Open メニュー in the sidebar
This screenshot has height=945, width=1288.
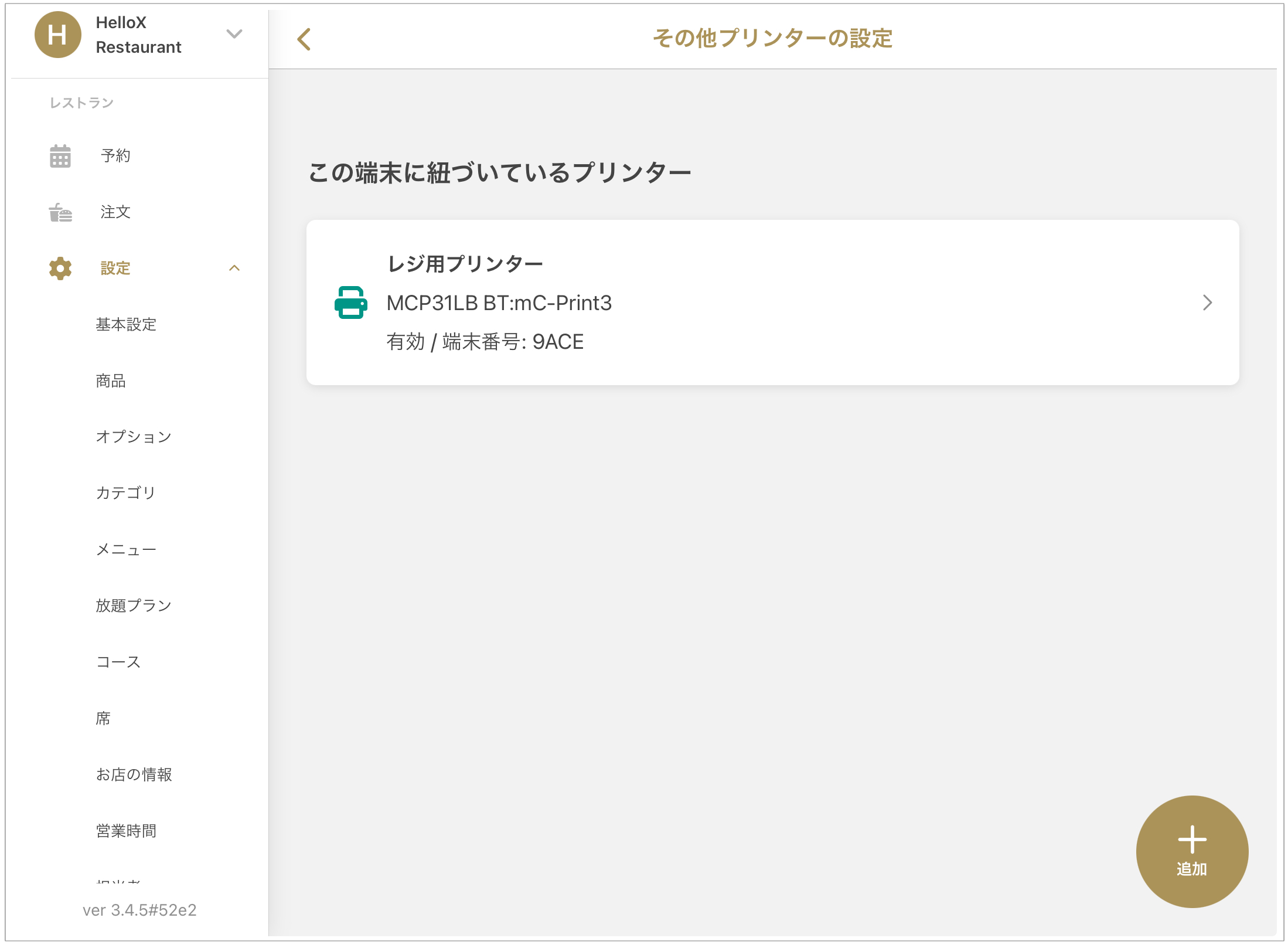(x=126, y=549)
